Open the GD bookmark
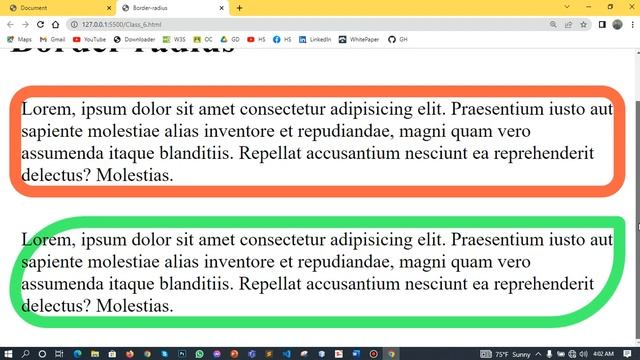This screenshot has width=640, height=360. click(230, 39)
